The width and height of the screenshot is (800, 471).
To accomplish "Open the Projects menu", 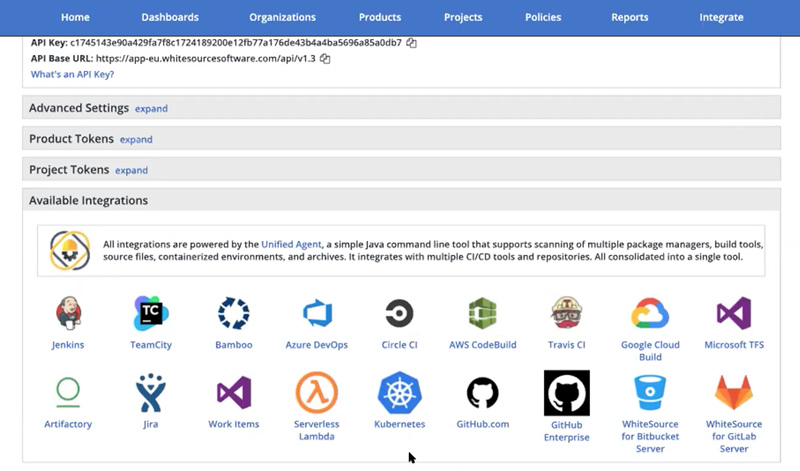I will pyautogui.click(x=463, y=17).
